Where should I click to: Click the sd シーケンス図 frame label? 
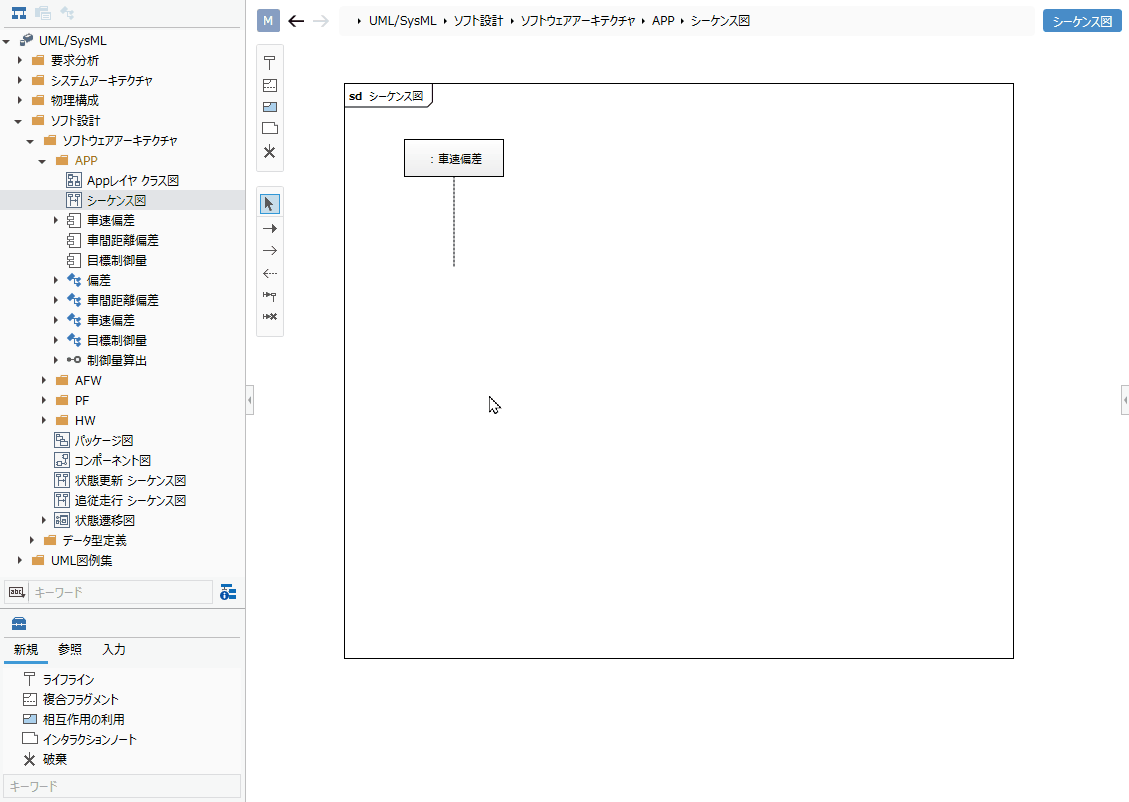pos(387,96)
